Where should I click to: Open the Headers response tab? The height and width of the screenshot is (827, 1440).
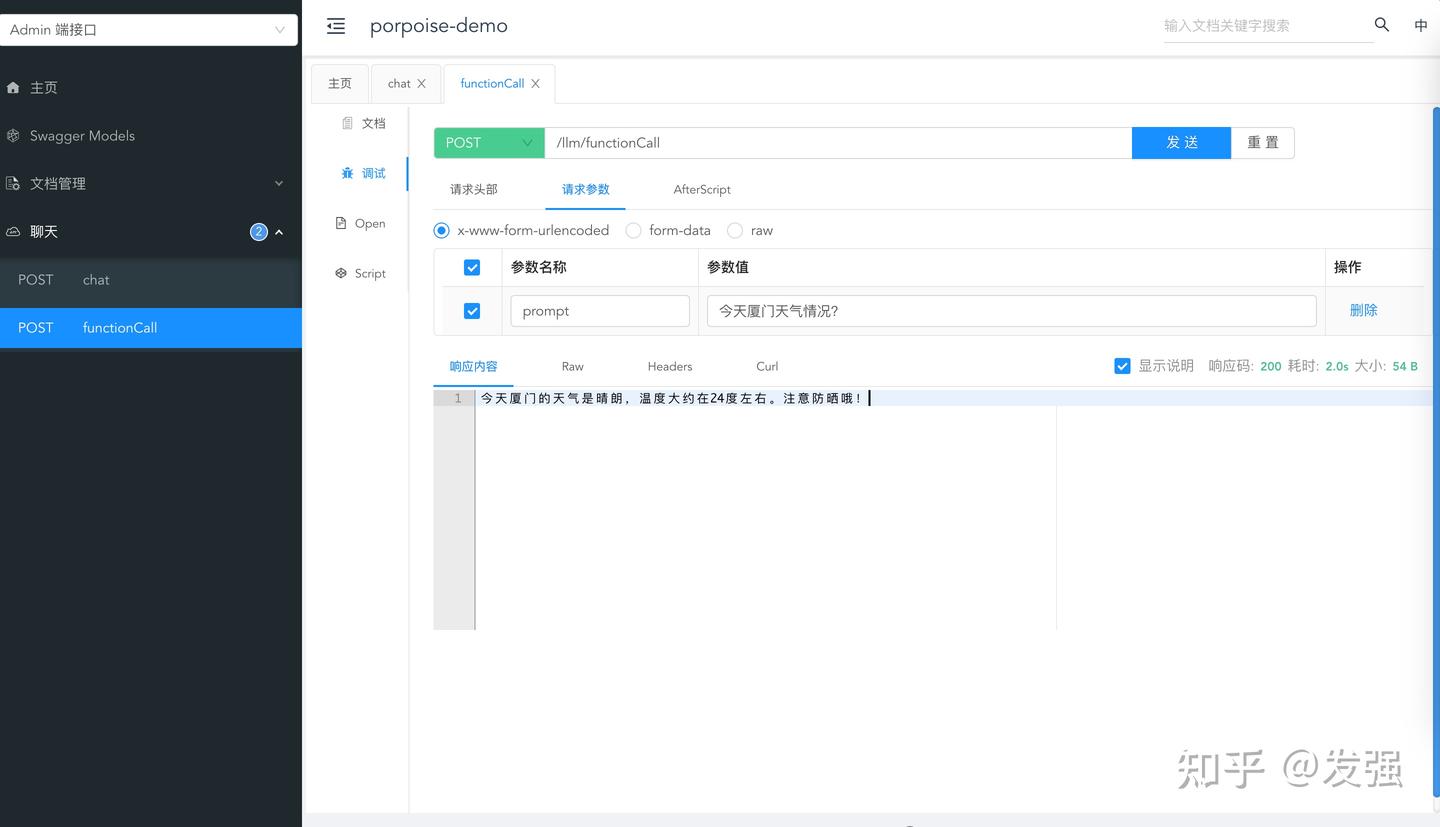[670, 366]
